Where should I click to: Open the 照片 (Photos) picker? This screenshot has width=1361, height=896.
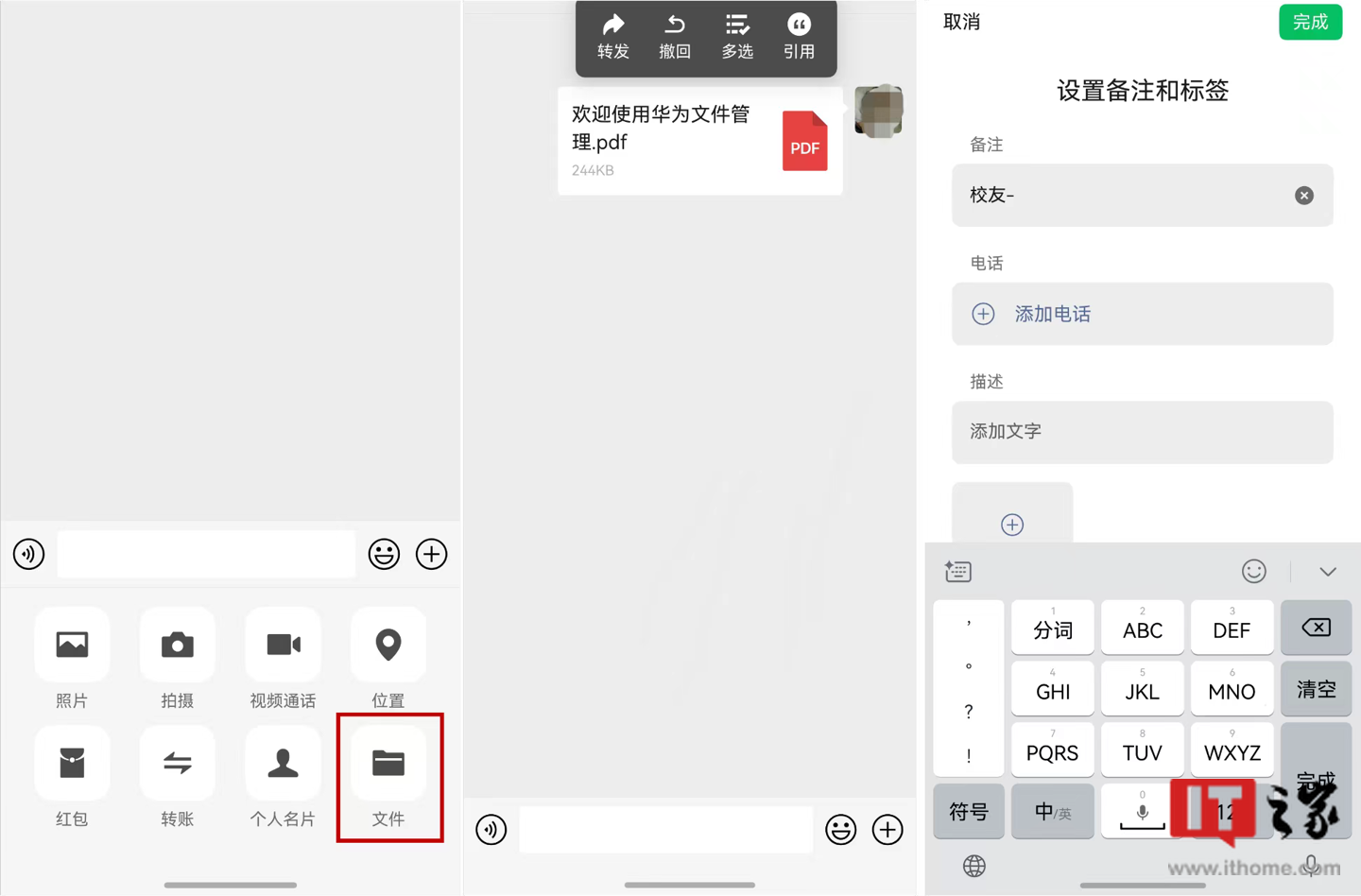pyautogui.click(x=72, y=646)
